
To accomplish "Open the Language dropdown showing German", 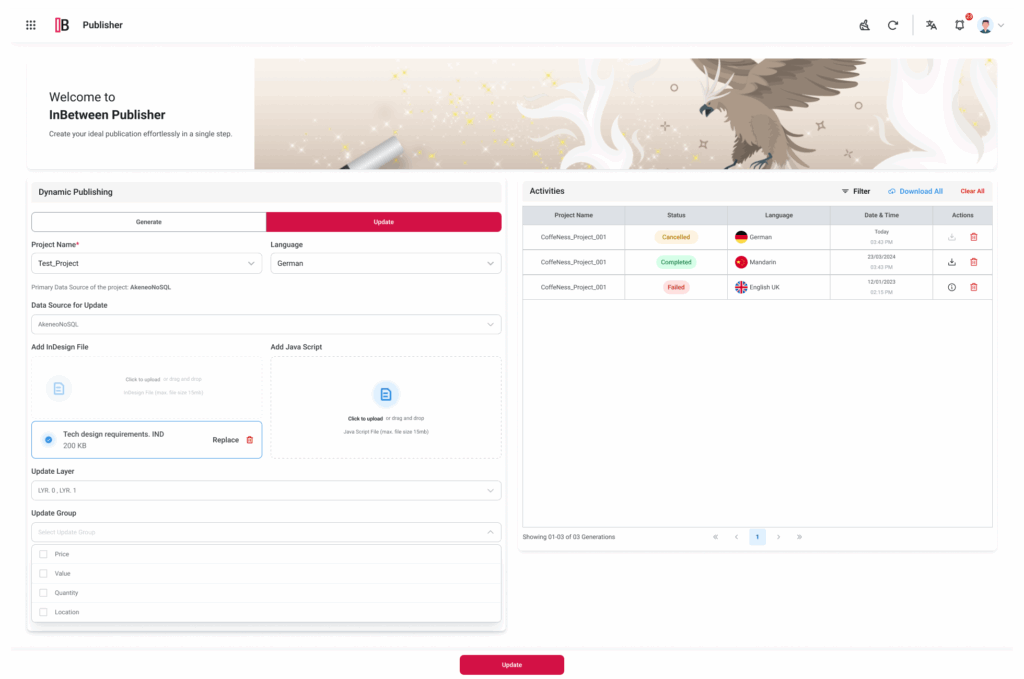I will tap(386, 262).
